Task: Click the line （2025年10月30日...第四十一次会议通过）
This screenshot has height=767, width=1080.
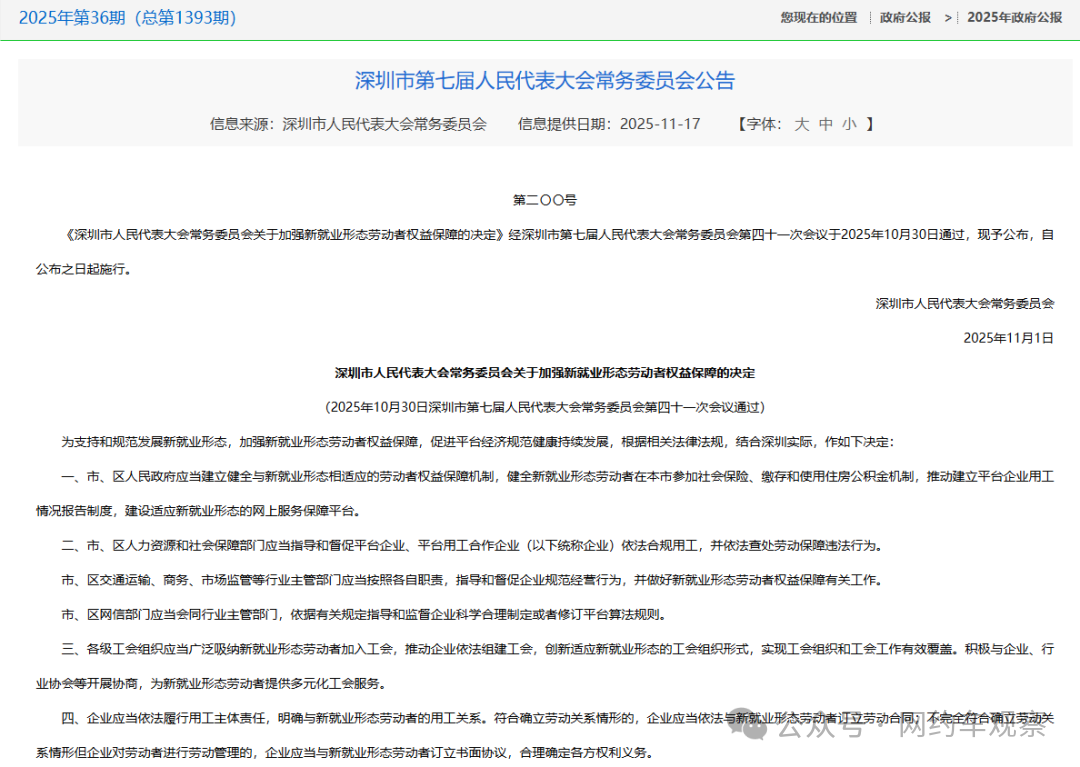Action: click(545, 408)
